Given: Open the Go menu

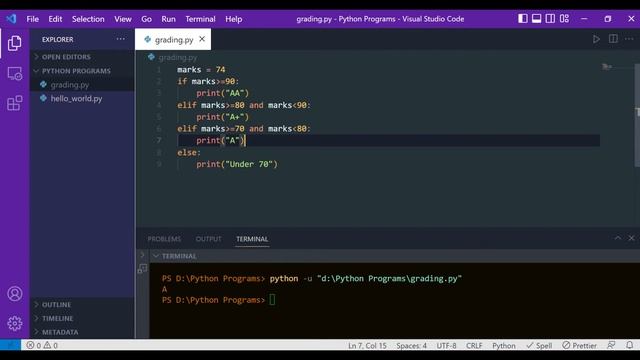Looking at the screenshot, I should coord(147,19).
